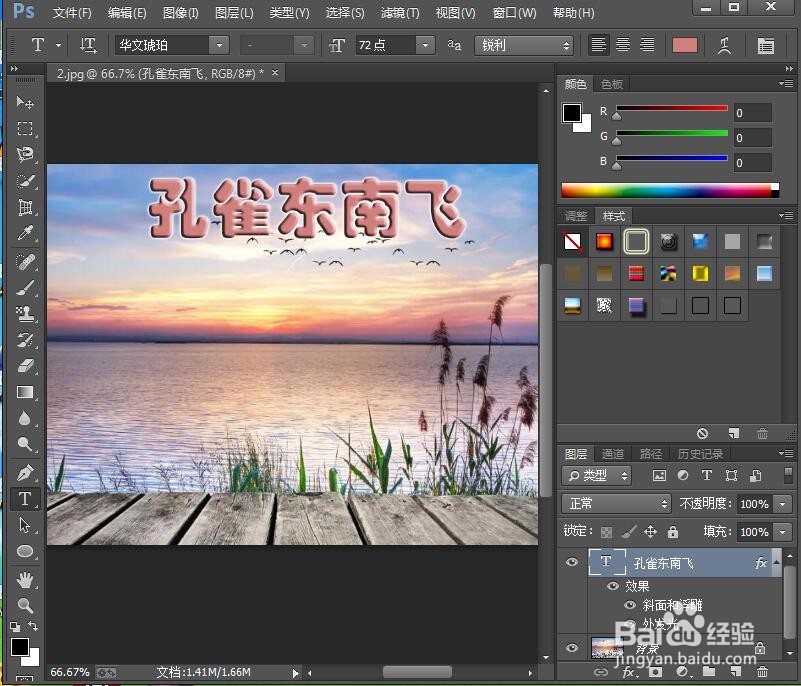Toggle visibility of the 斜面和浮雕 effect

tap(630, 604)
